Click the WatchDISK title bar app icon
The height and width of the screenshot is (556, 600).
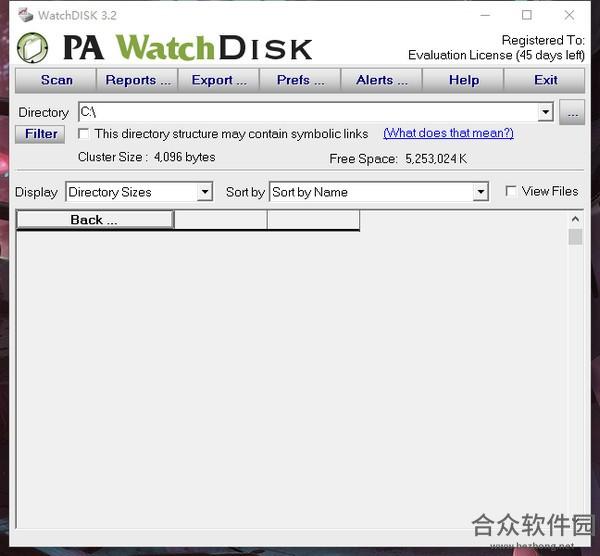[x=26, y=15]
